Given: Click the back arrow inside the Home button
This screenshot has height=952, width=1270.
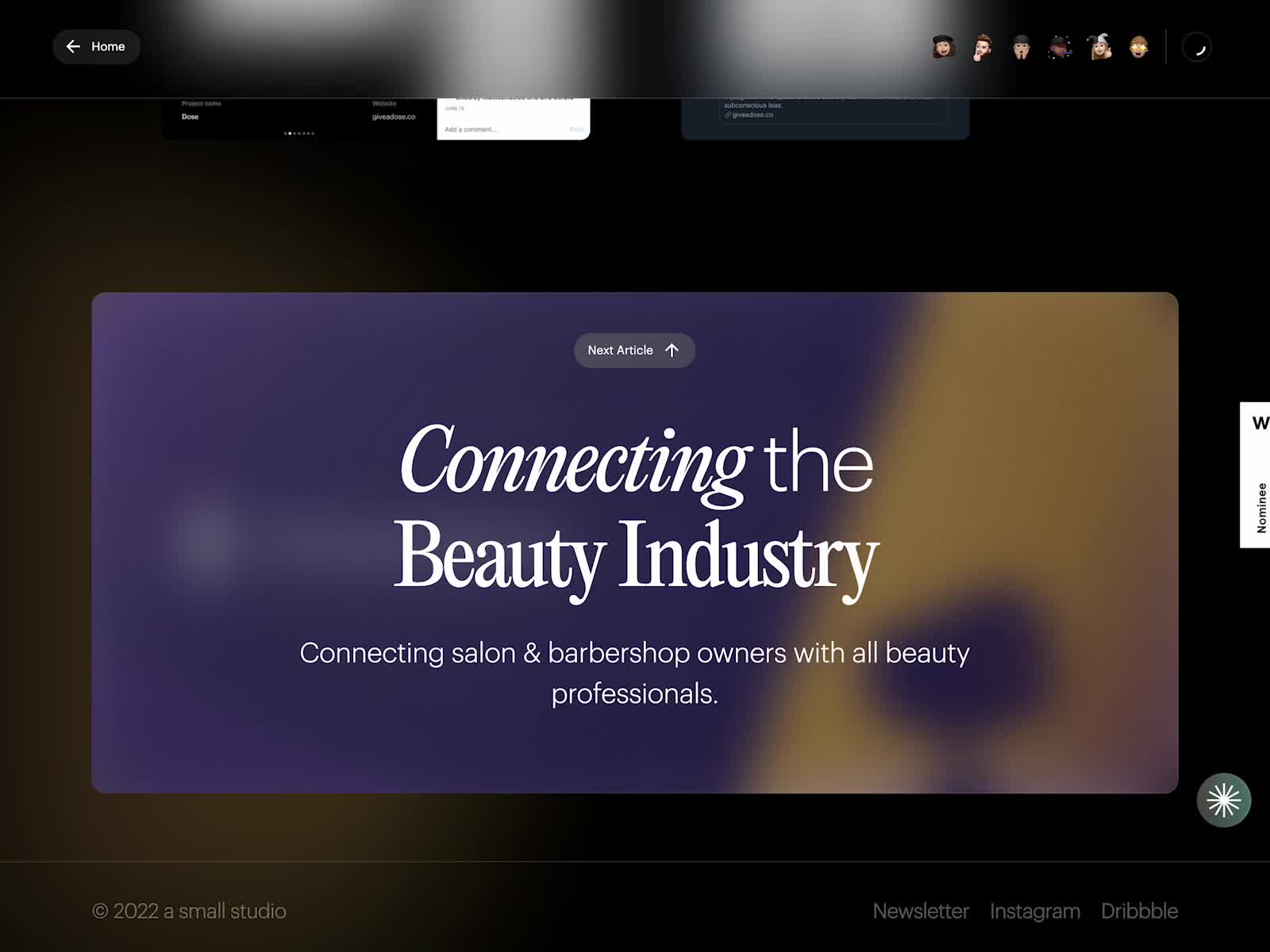Looking at the screenshot, I should [75, 47].
